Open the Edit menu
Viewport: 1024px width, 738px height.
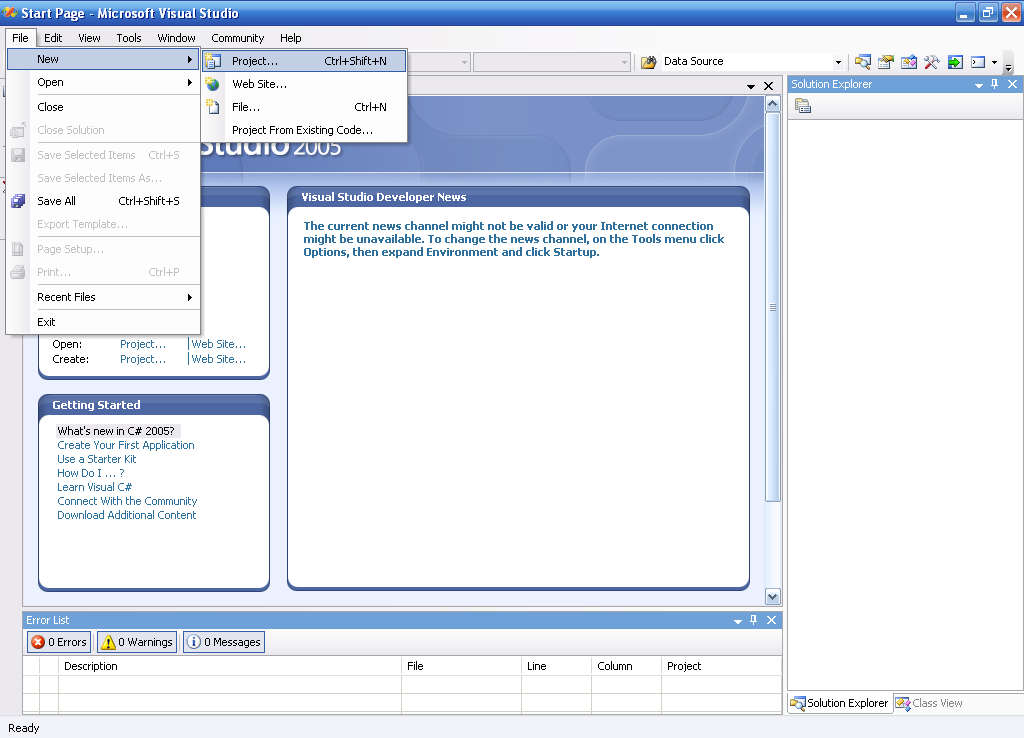(x=53, y=38)
